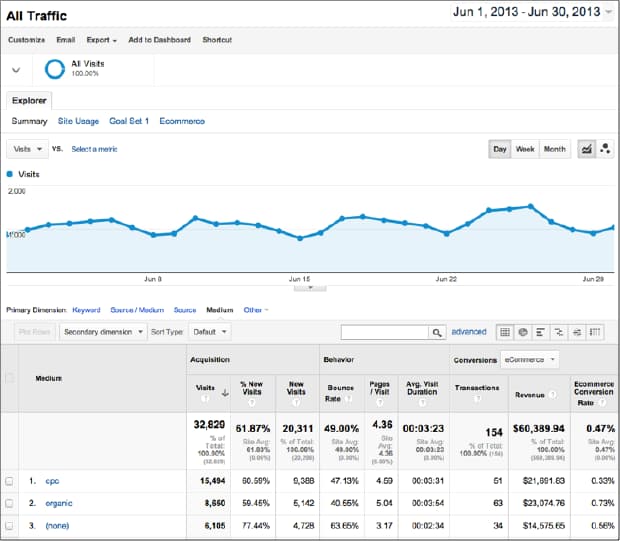Select the performance bar view icon

pyautogui.click(x=541, y=332)
